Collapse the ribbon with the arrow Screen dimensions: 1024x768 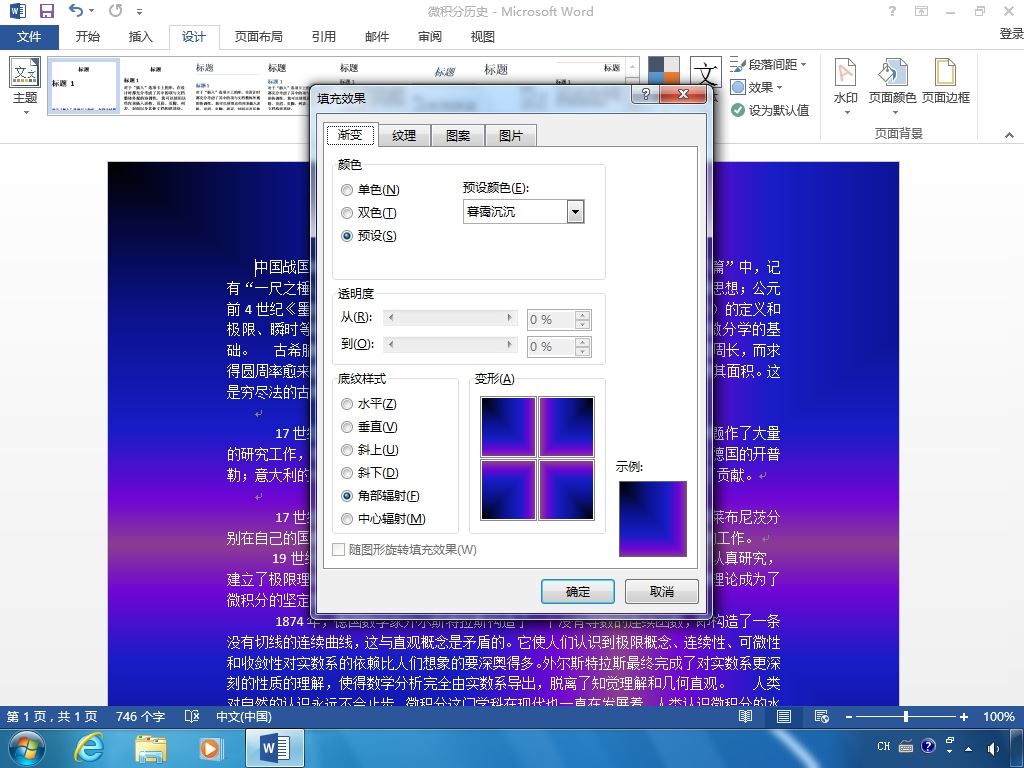pos(1009,135)
